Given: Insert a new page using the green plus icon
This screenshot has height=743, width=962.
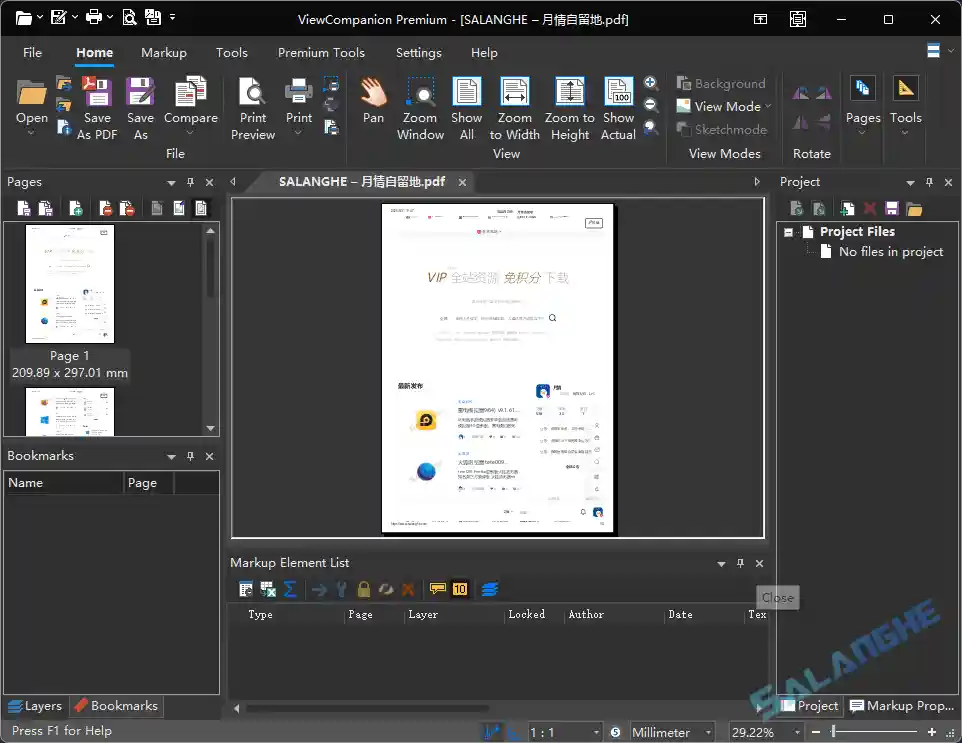Looking at the screenshot, I should tap(75, 207).
